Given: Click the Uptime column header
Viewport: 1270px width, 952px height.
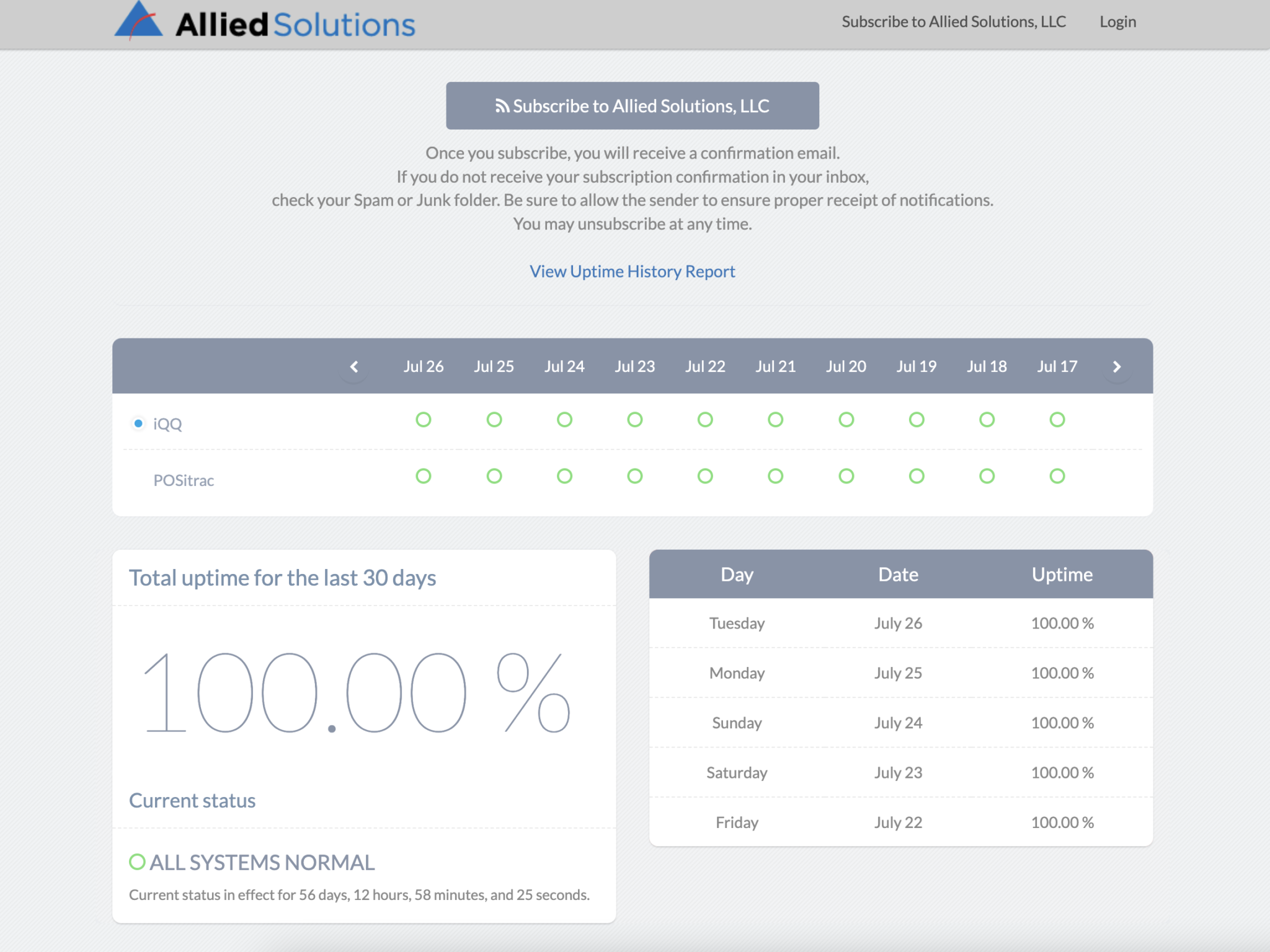Looking at the screenshot, I should [1062, 574].
